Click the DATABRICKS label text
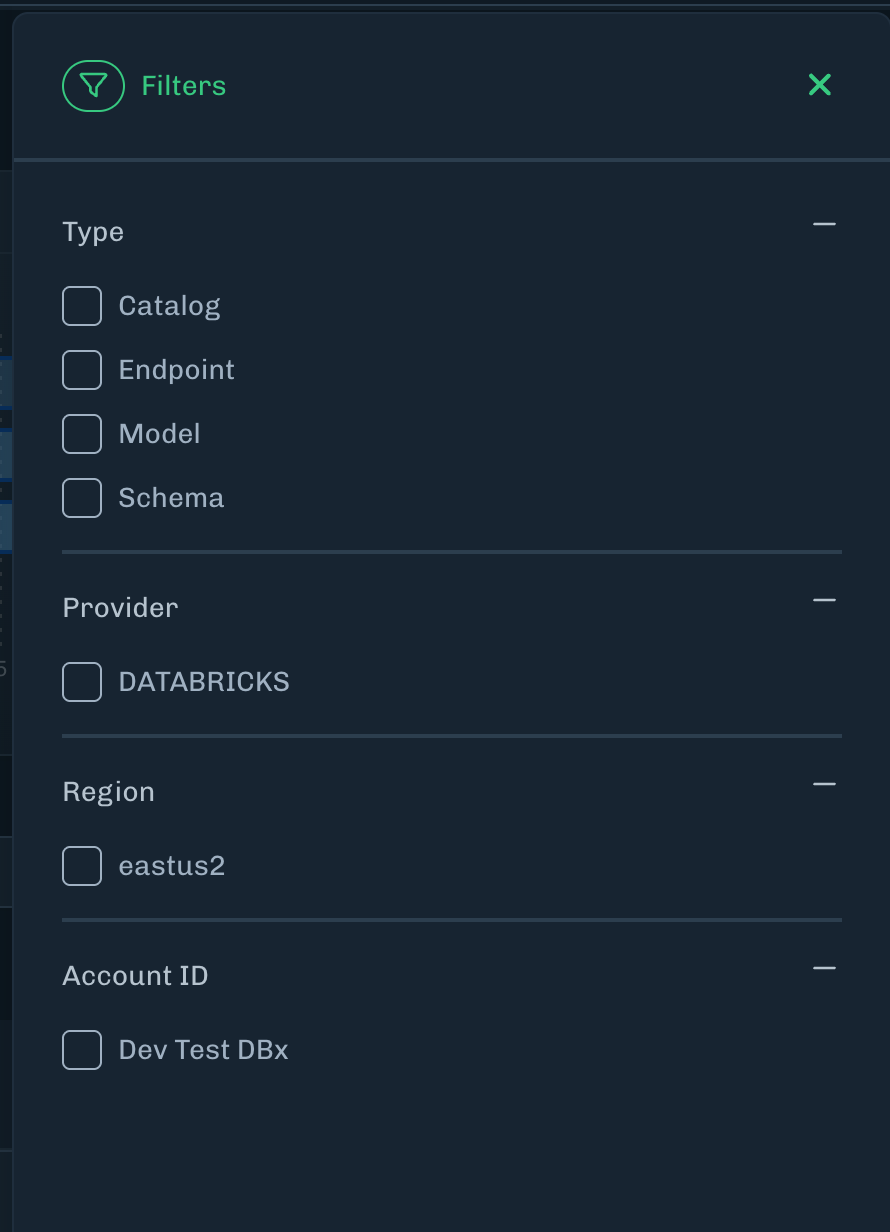 (x=204, y=682)
